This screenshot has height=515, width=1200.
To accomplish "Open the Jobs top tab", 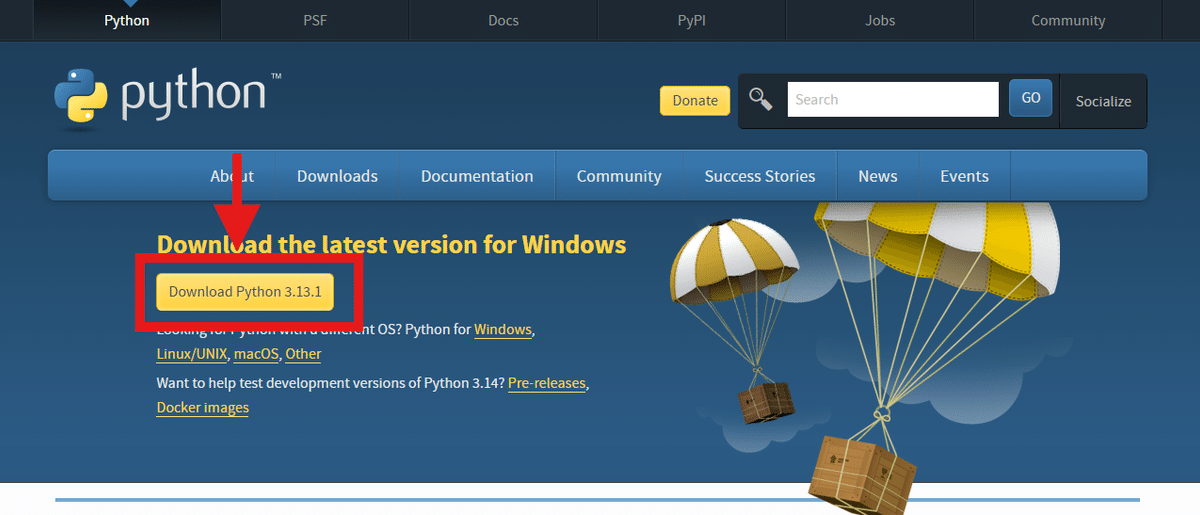I will (x=880, y=20).
